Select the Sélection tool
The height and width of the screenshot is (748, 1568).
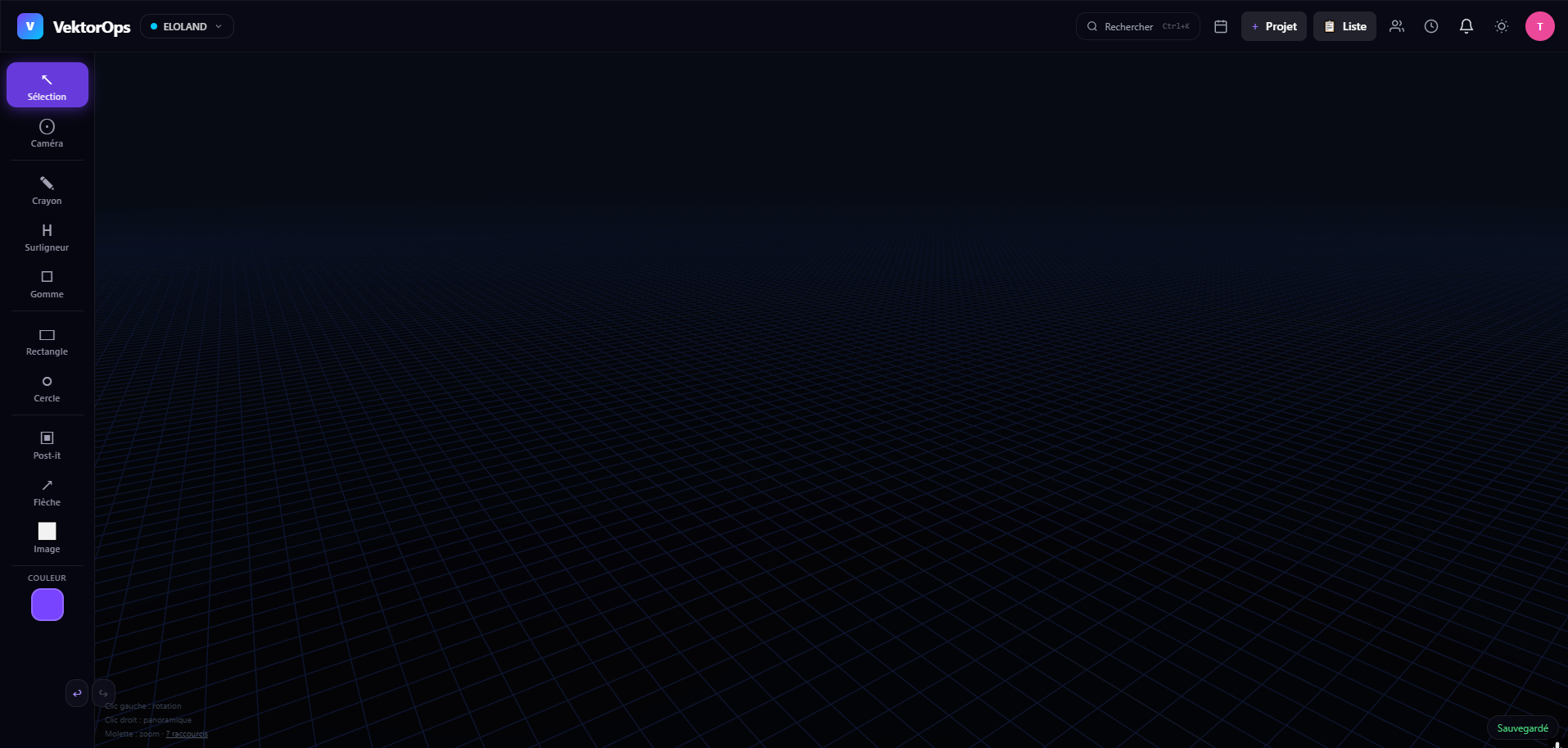47,85
